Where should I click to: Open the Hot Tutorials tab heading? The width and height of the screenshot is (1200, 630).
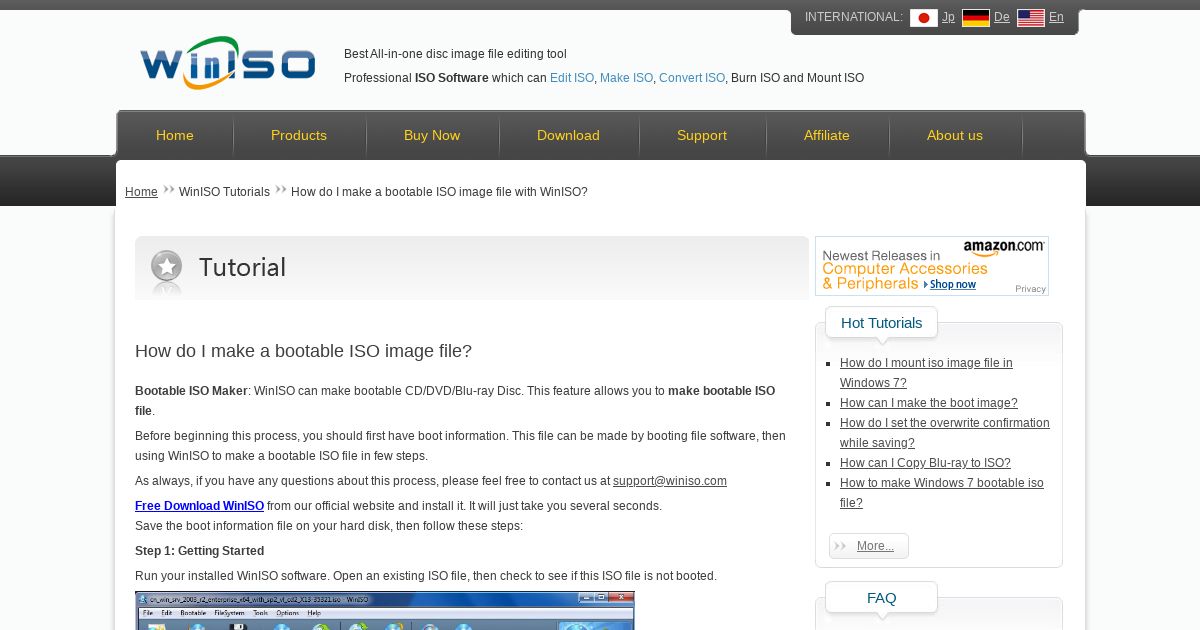click(x=881, y=323)
